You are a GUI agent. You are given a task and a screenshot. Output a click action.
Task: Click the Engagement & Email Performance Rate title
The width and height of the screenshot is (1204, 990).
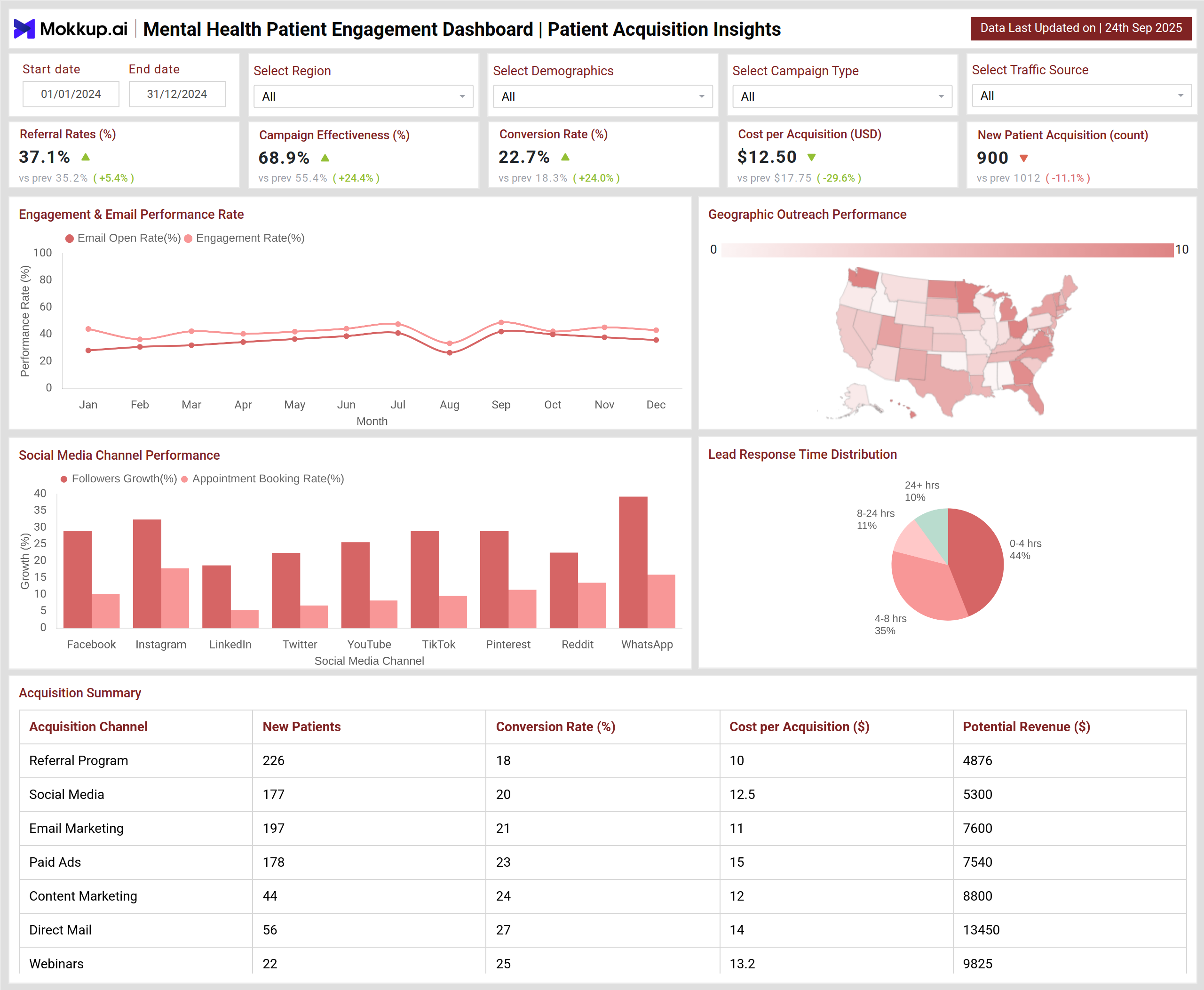(131, 215)
